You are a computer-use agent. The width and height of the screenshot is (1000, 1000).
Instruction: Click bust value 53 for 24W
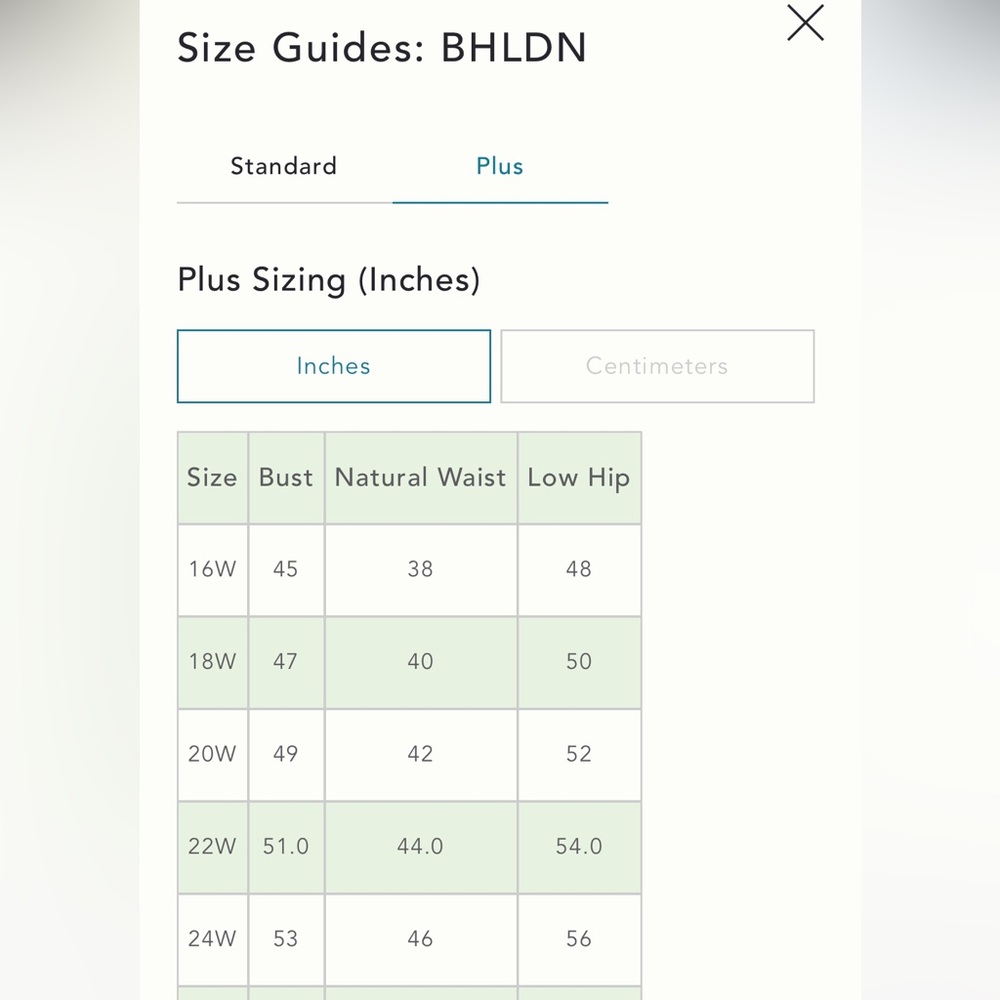[x=286, y=939]
